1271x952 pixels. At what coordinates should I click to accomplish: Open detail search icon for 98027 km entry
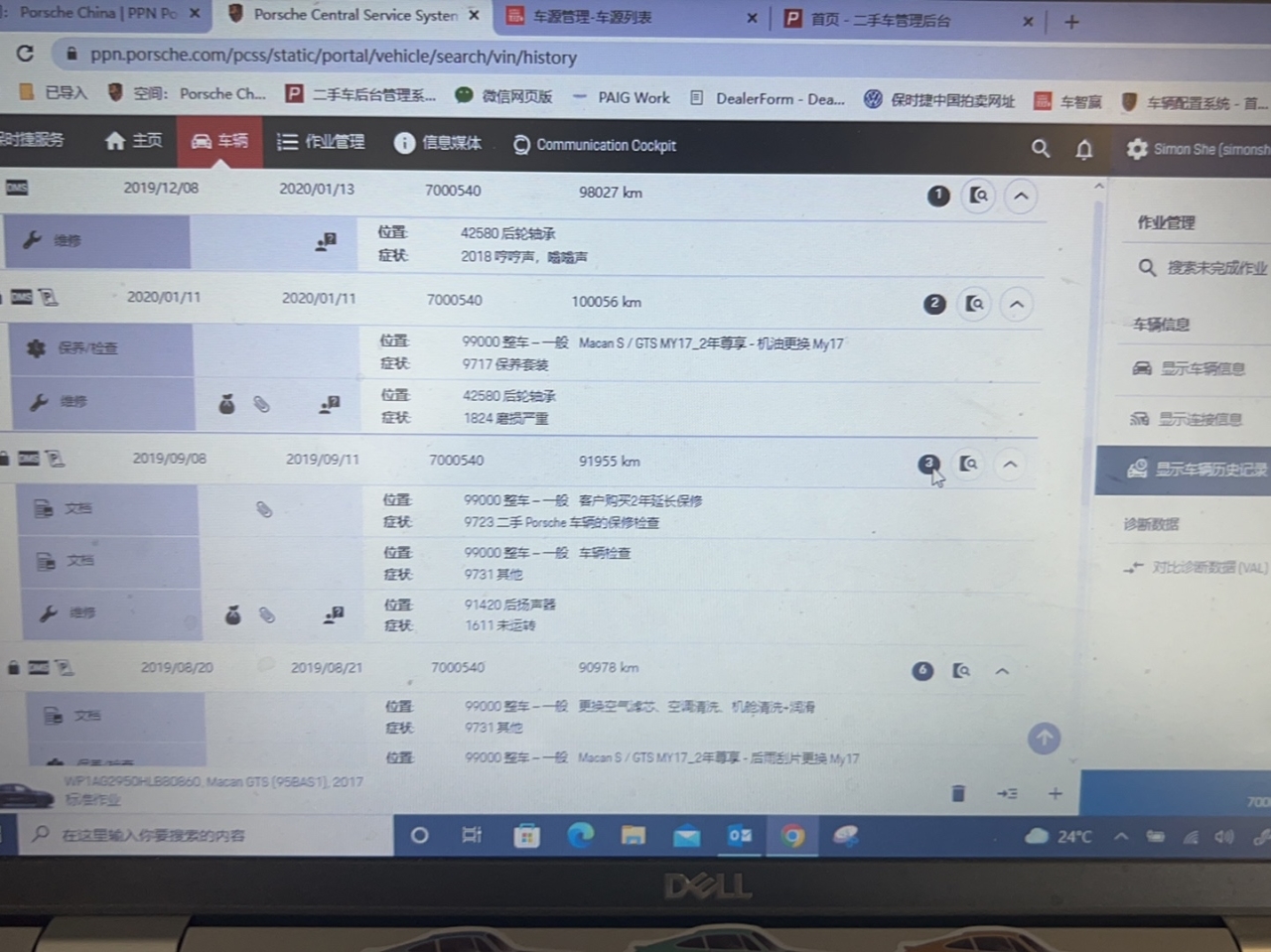coord(978,196)
